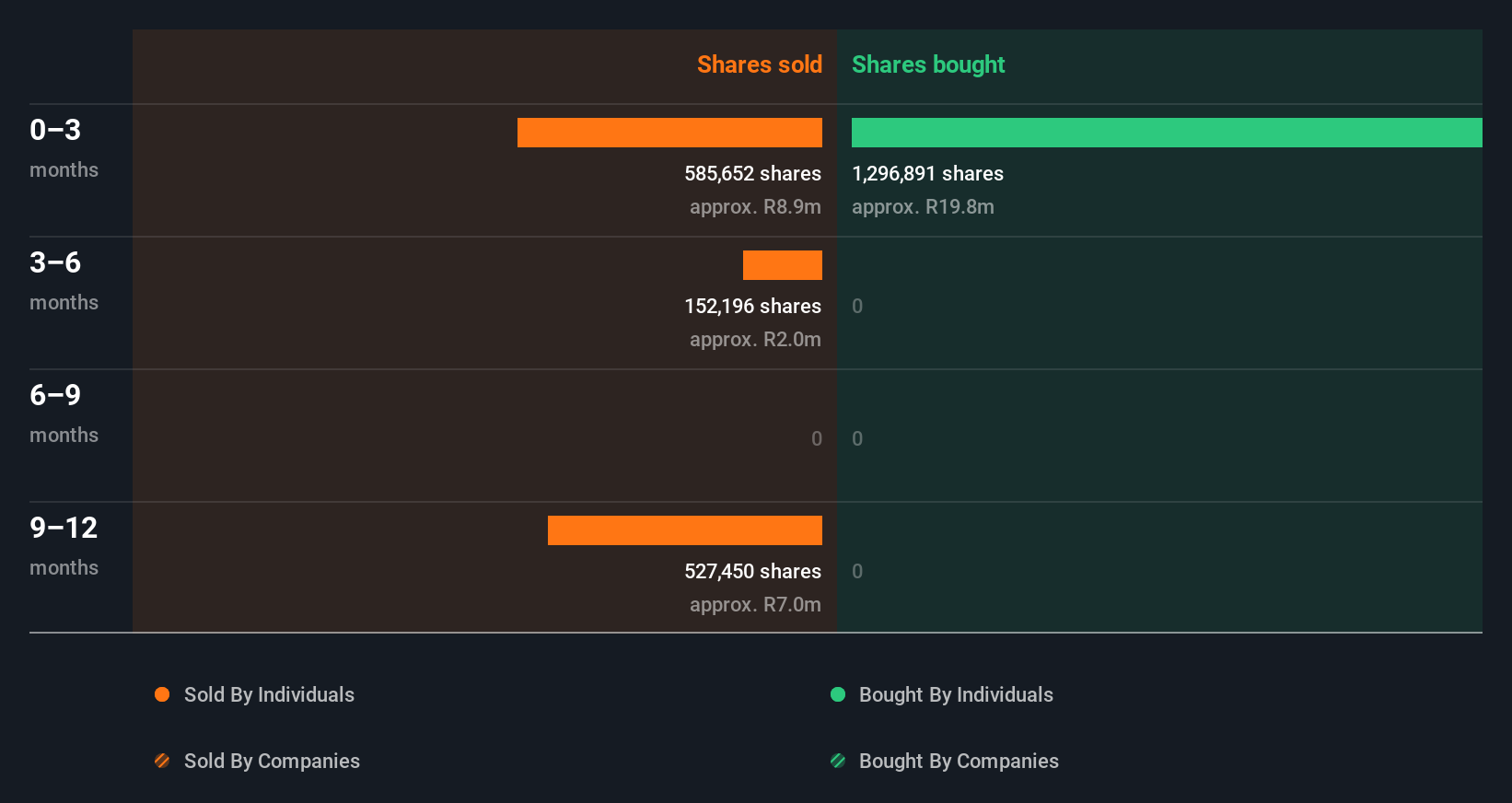Toggle the Bought By Individuals legend label
This screenshot has width=1512, height=803.
956,694
